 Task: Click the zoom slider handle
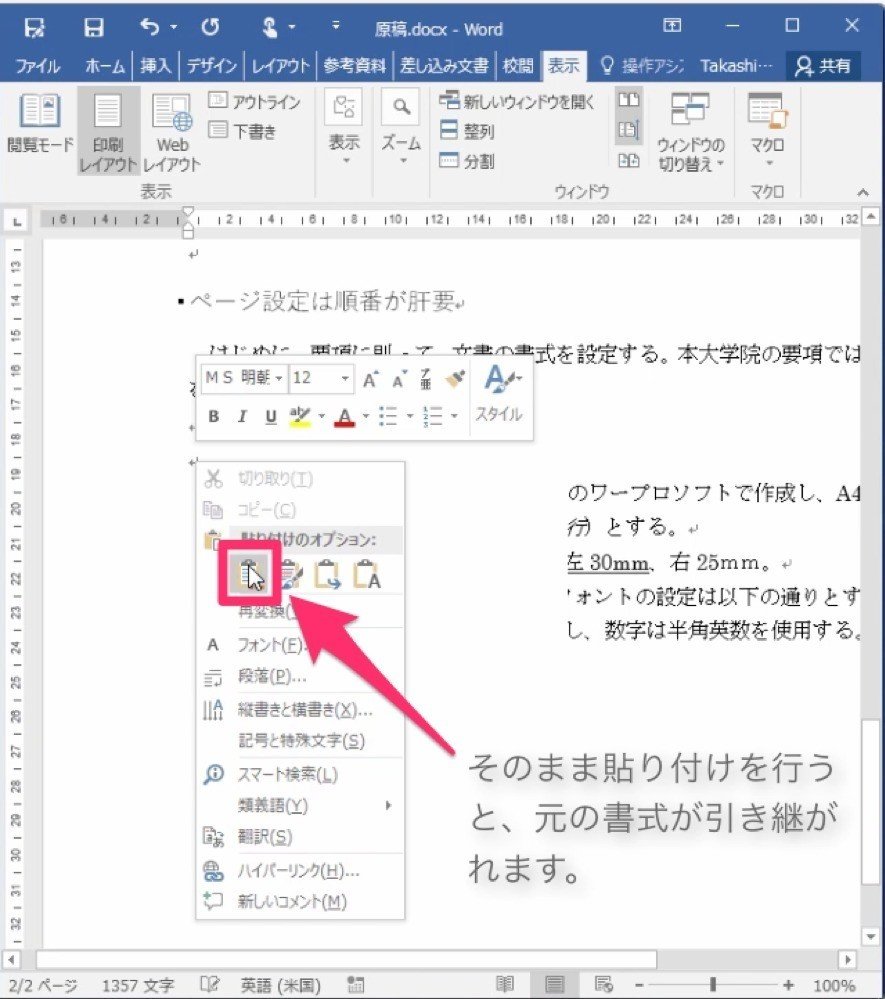[713, 985]
